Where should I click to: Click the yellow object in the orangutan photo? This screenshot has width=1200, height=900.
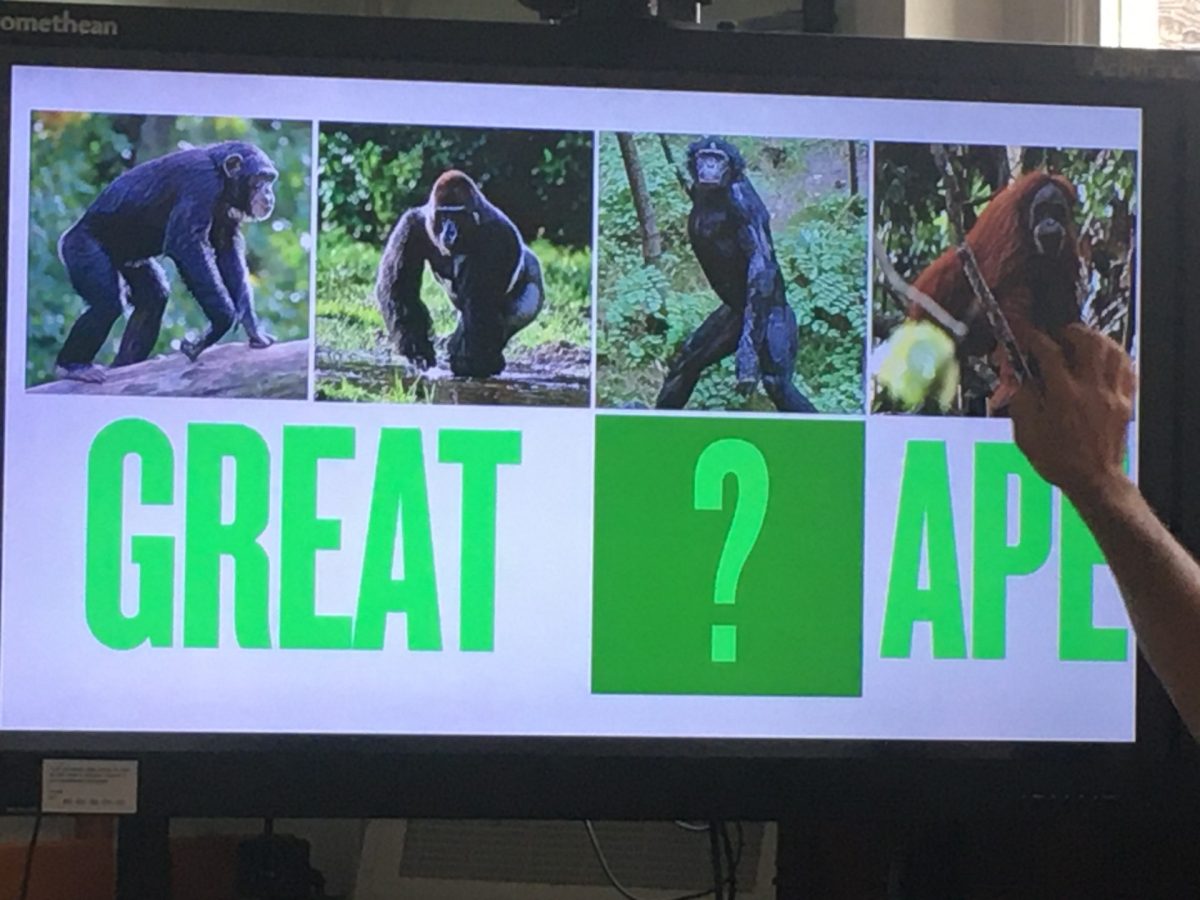[918, 366]
